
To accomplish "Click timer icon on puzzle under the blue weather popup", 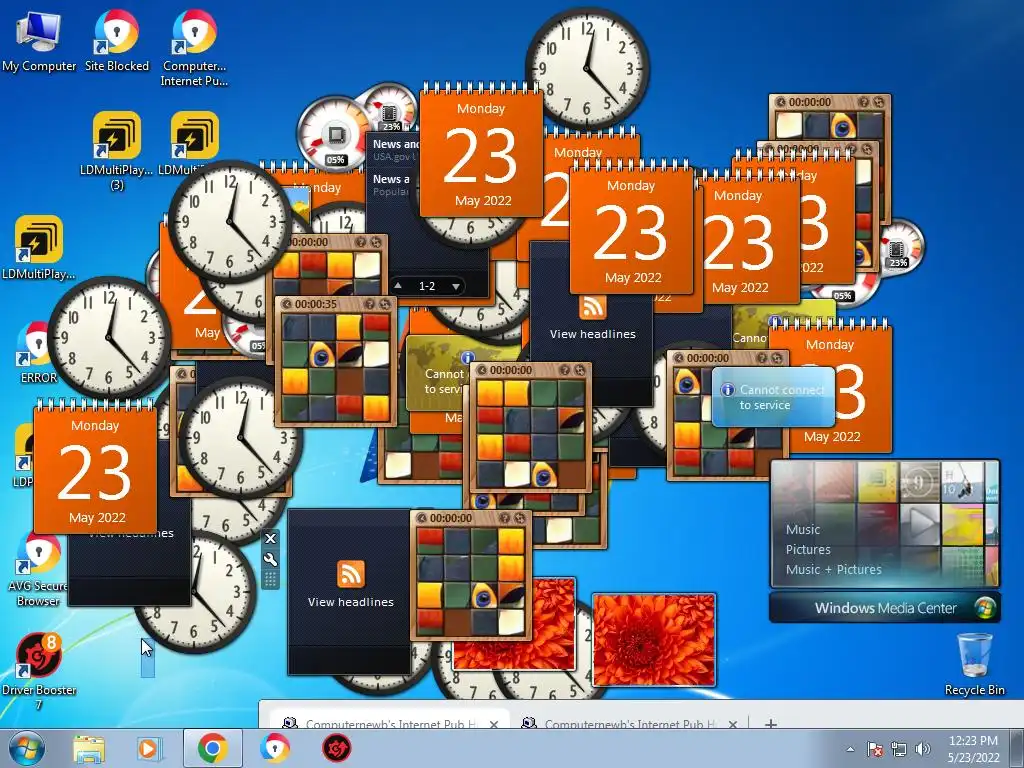I will pos(679,358).
